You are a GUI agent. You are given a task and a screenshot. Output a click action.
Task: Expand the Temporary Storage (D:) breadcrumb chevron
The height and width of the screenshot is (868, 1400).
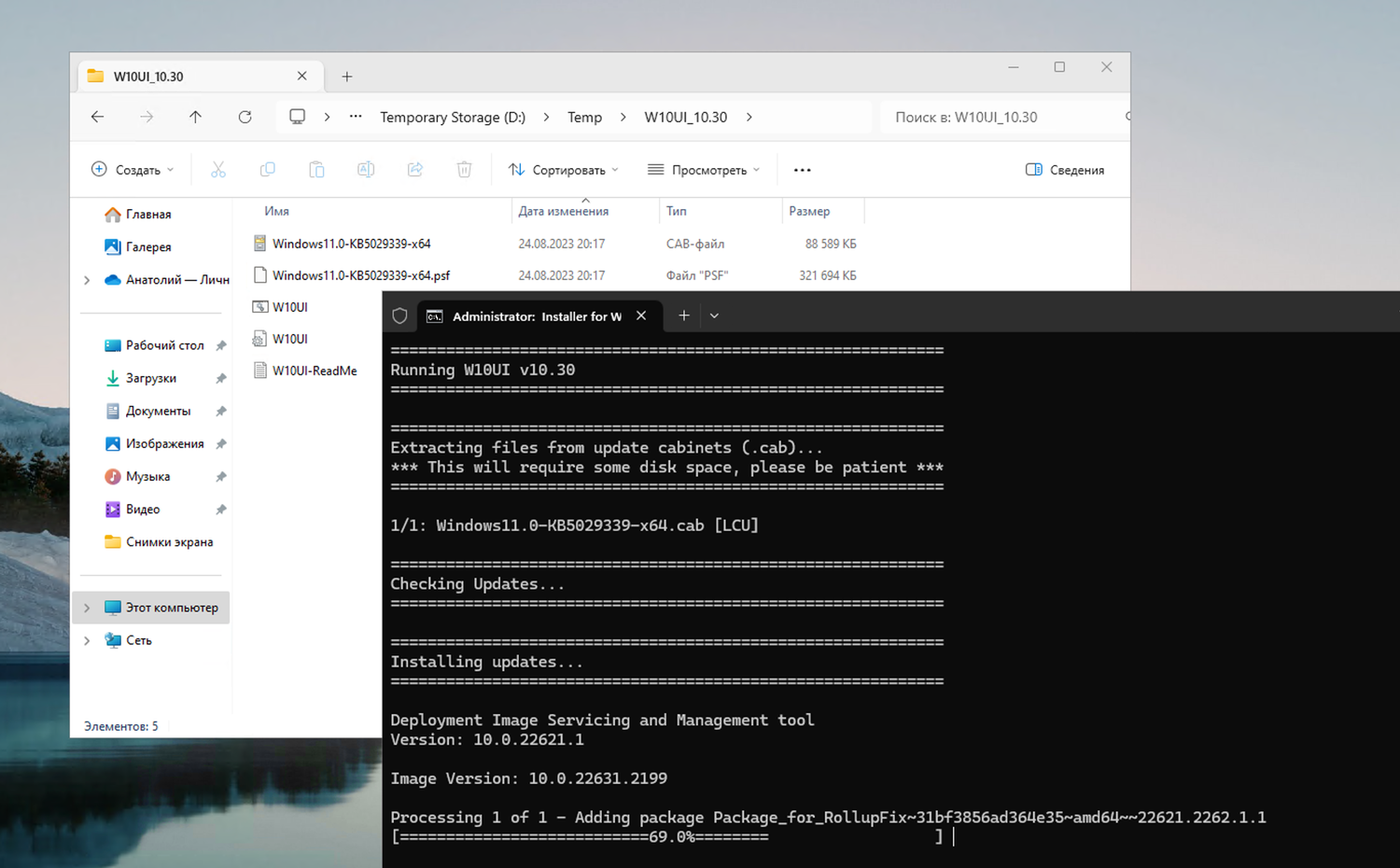coord(546,117)
